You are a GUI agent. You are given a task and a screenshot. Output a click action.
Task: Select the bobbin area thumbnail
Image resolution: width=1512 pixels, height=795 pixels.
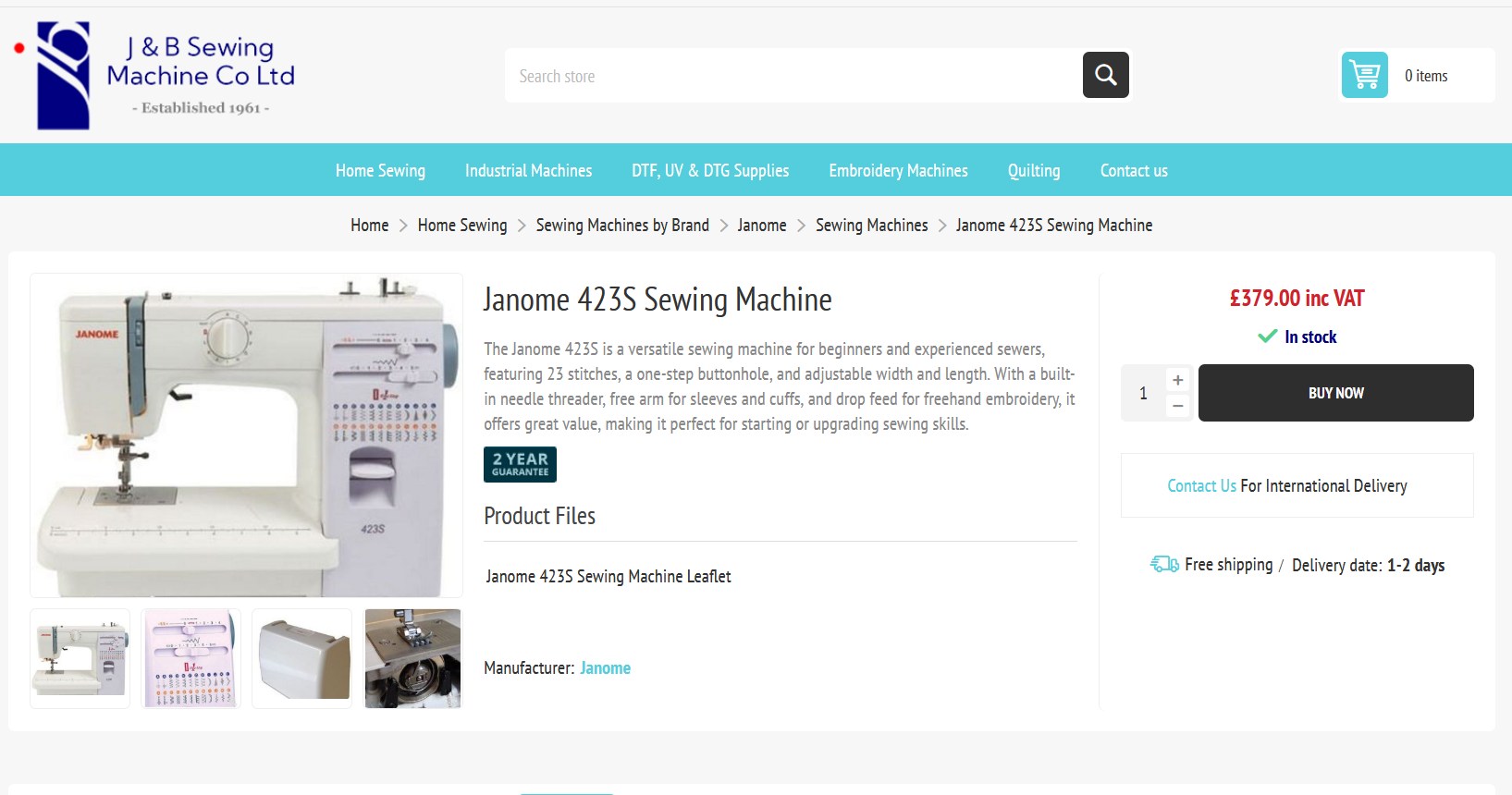412,658
